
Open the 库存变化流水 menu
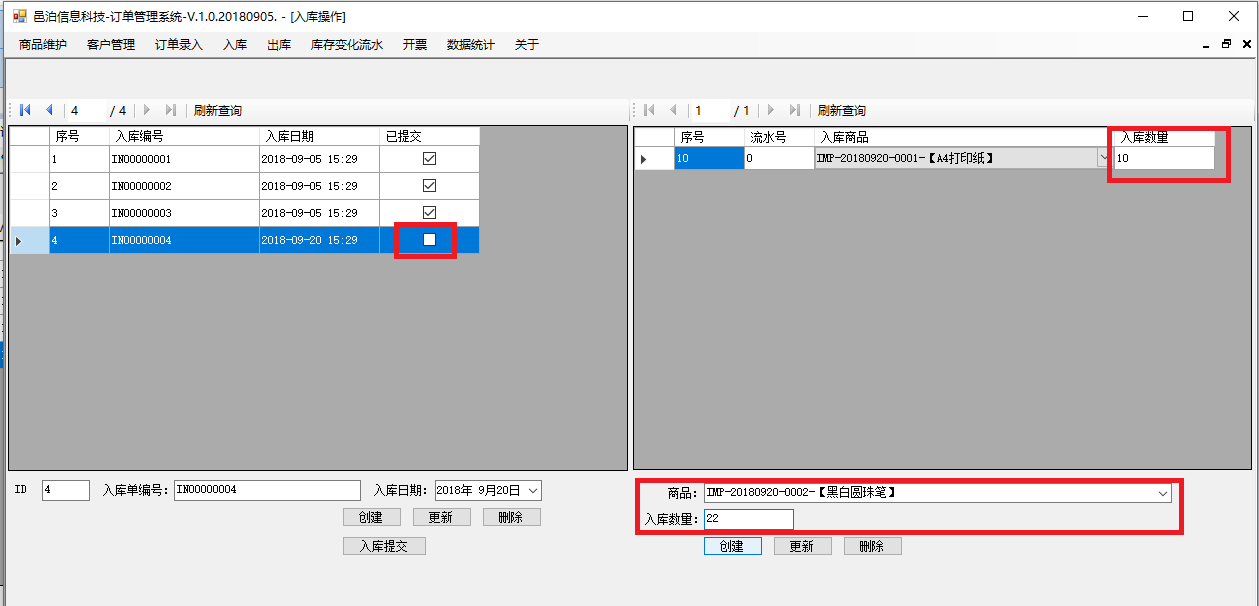(347, 44)
